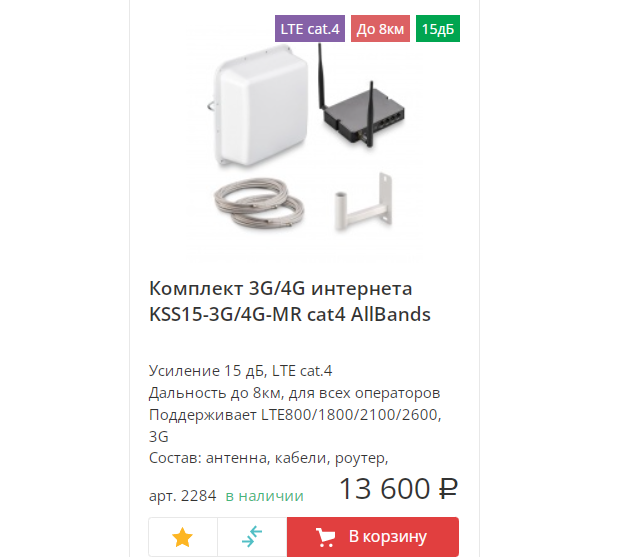The height and width of the screenshot is (557, 640).
Task: Click the 'Дальность до 8км' description line
Action: 295,393
